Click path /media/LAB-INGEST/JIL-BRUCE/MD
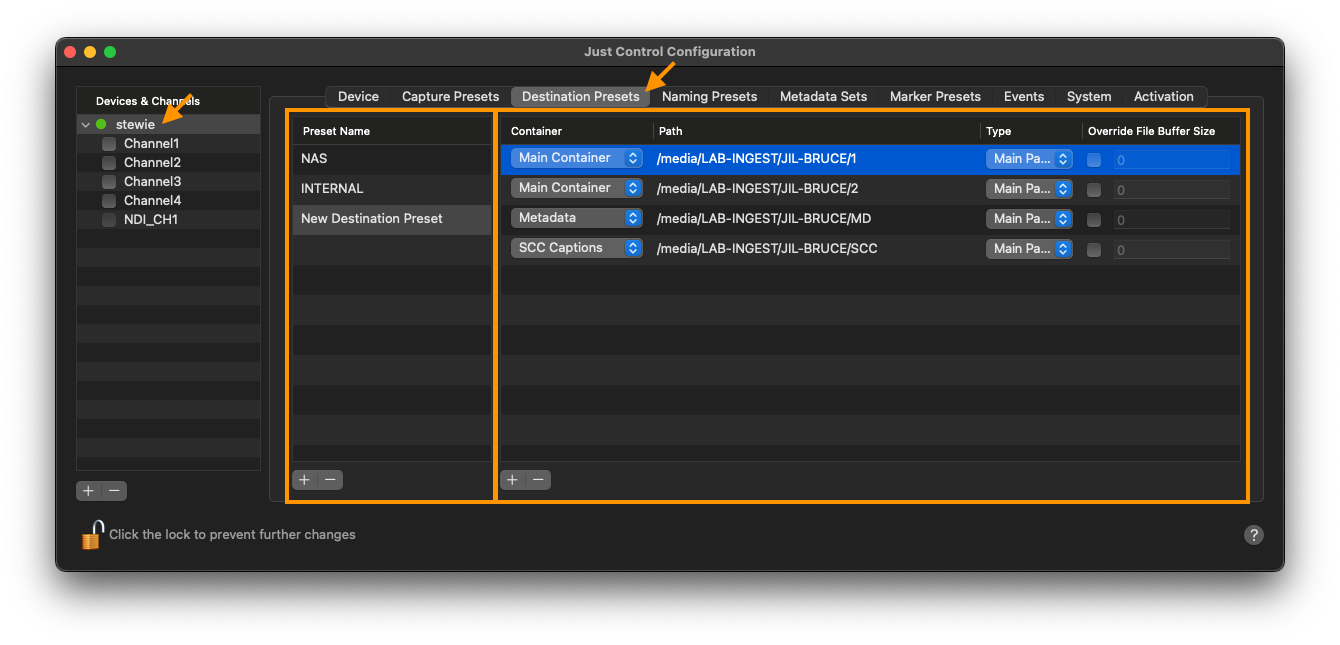1340x645 pixels. tap(764, 219)
